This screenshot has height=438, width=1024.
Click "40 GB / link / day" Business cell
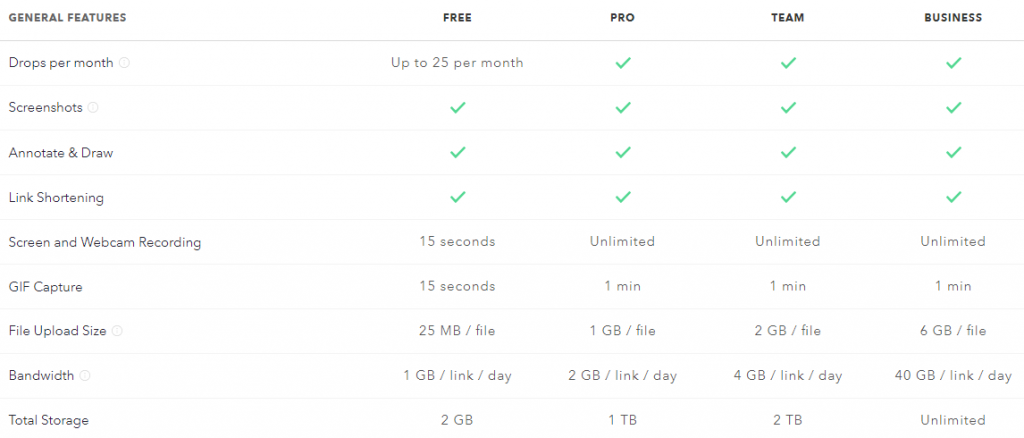[x=953, y=376]
